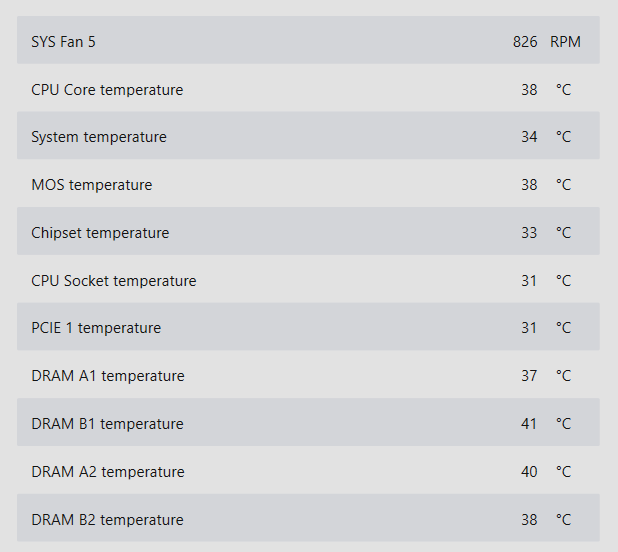The image size is (618, 552).
Task: Select the DRAM A2 temperature label
Action: click(x=108, y=472)
